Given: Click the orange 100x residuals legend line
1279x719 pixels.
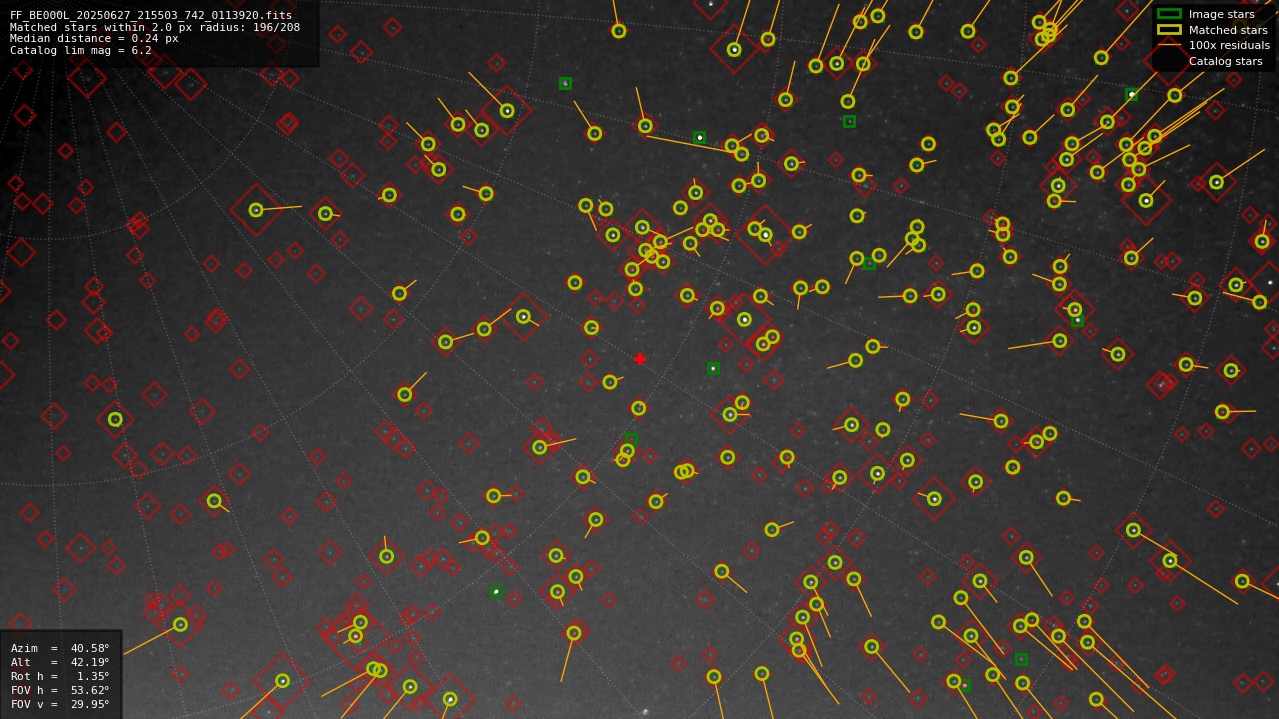Looking at the screenshot, I should click(1169, 45).
